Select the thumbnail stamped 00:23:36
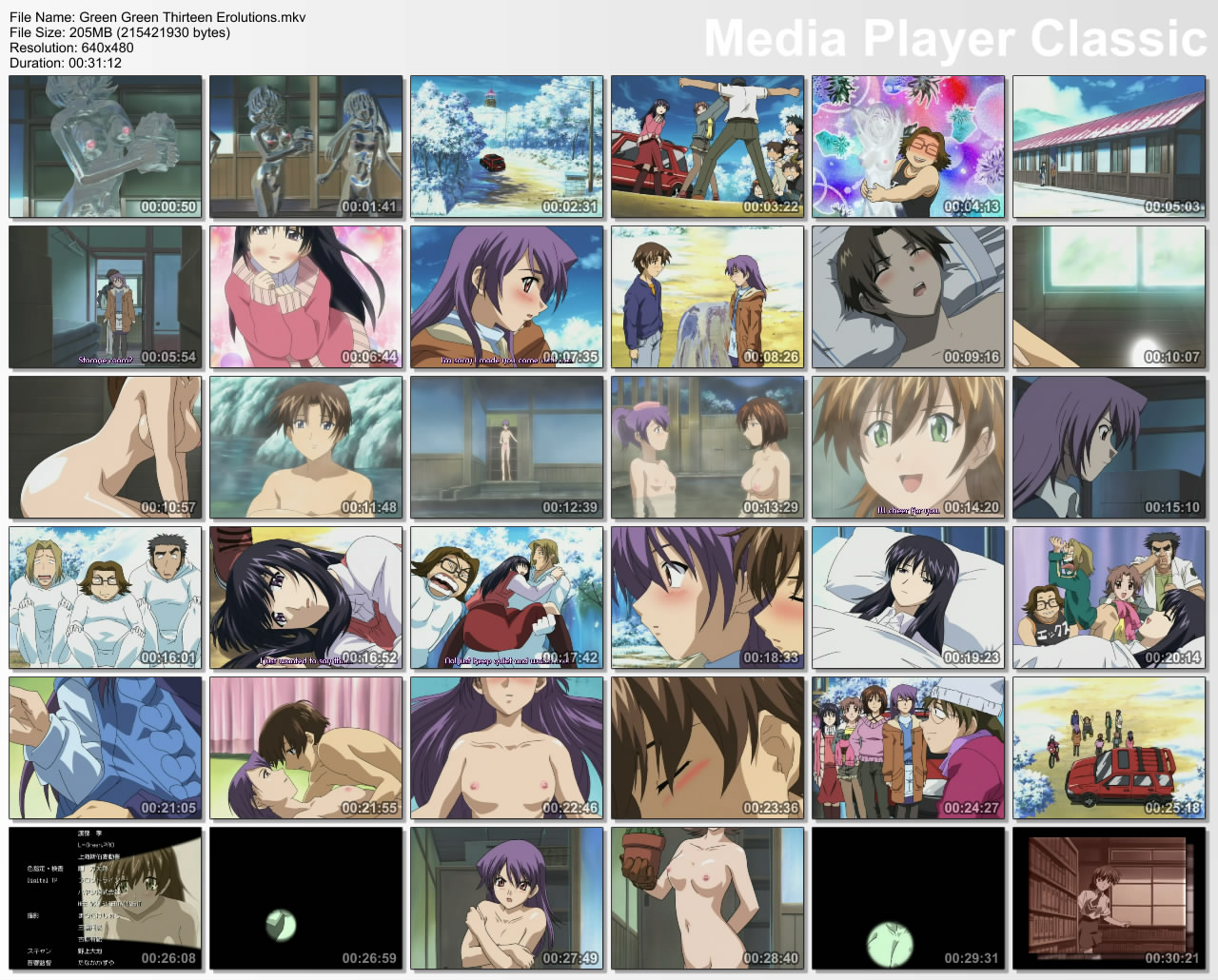 (x=708, y=748)
